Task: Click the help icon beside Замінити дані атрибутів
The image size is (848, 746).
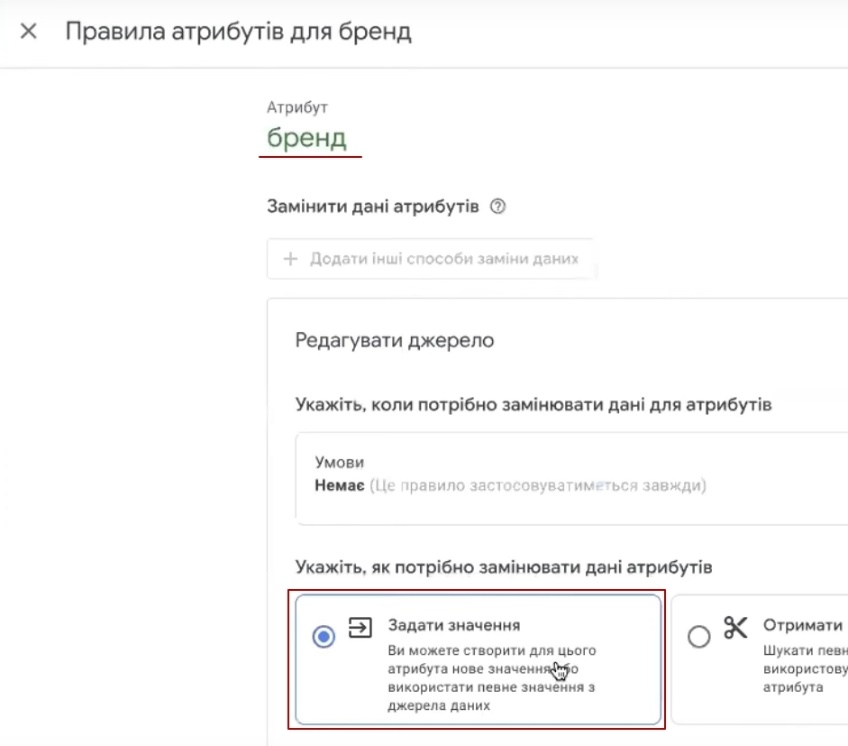Action: pos(498,207)
